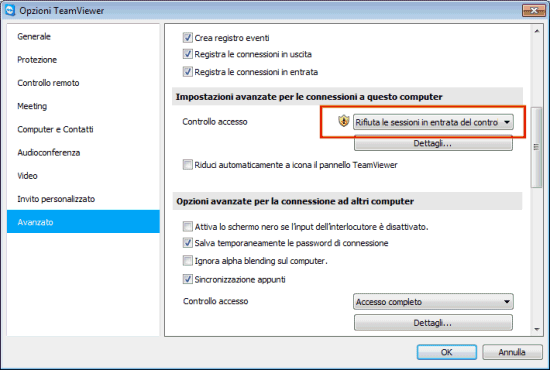
Task: Click the TeamViewer logo in title bar
Action: 10,10
